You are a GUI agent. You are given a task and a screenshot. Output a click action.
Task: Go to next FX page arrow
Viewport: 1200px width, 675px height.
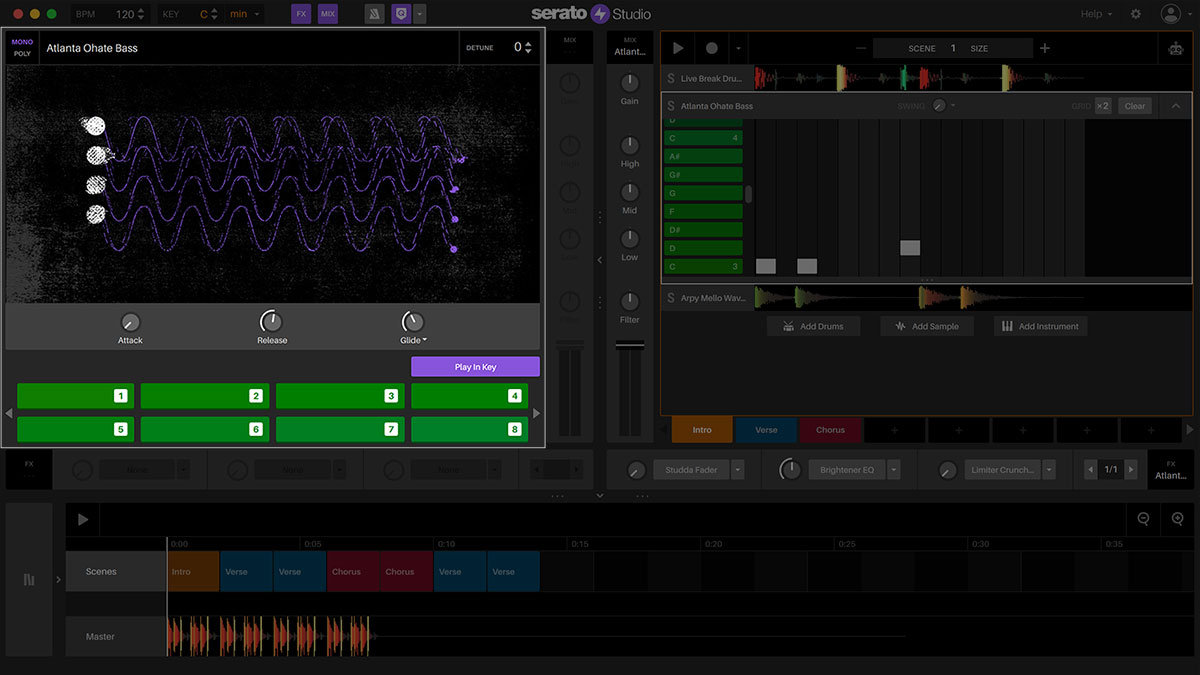point(1131,470)
